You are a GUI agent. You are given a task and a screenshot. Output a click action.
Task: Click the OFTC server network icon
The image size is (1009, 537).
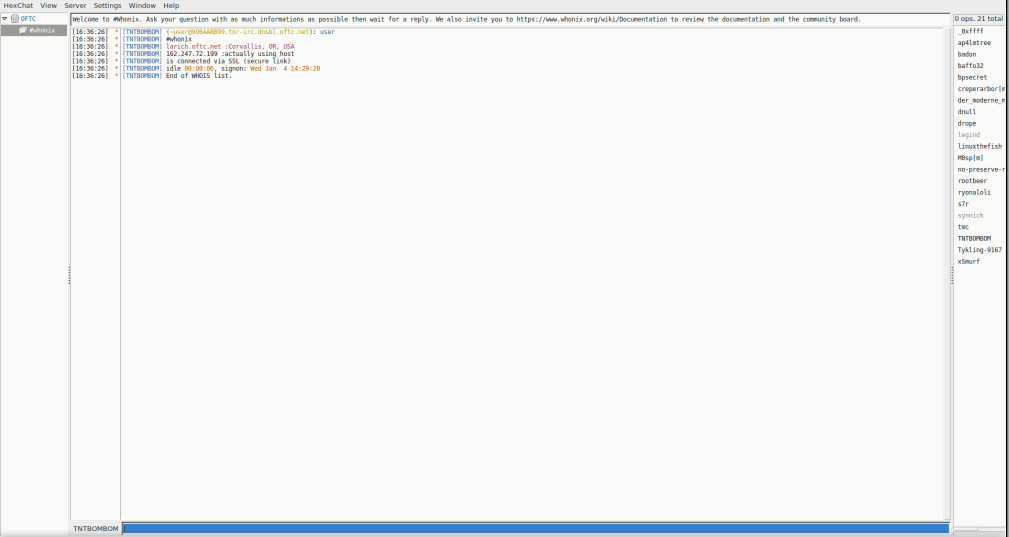coord(14,19)
